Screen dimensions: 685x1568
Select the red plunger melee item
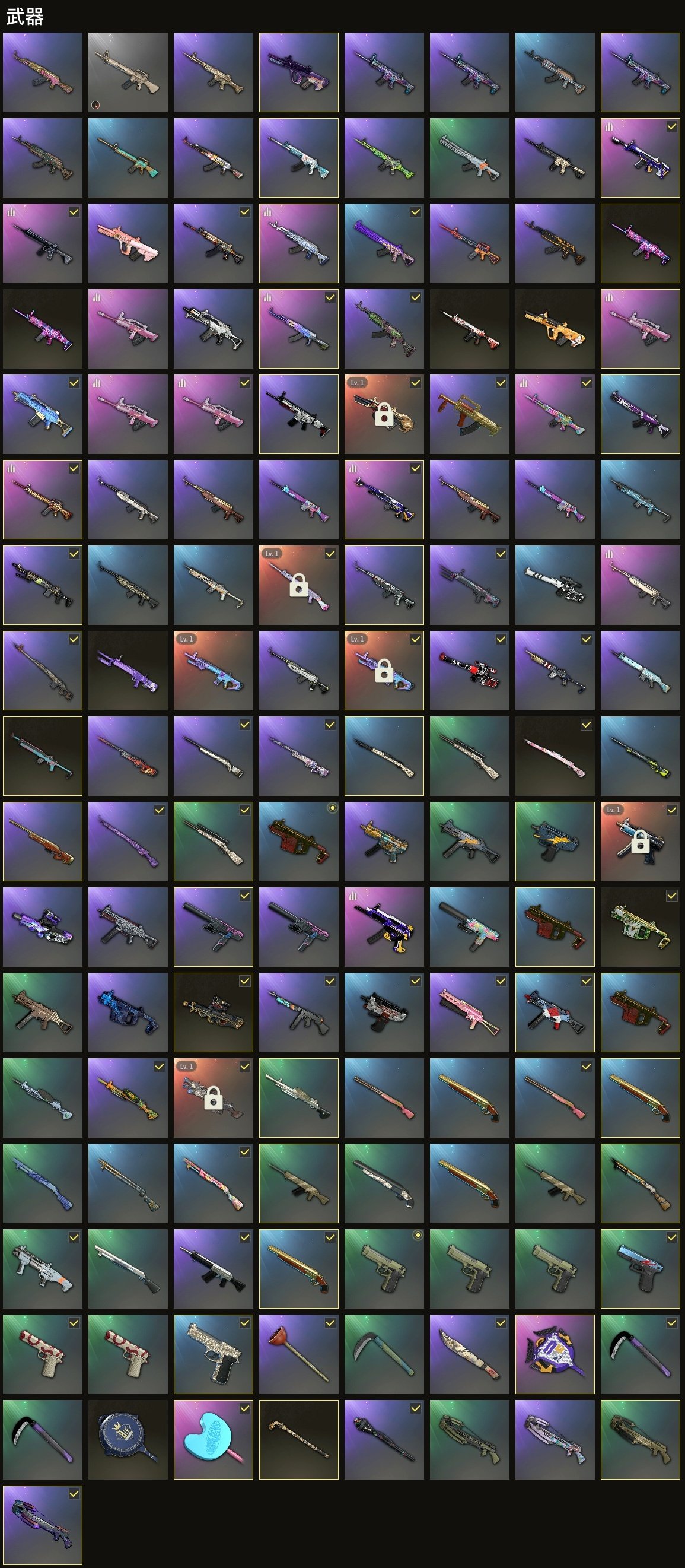pos(299,1354)
